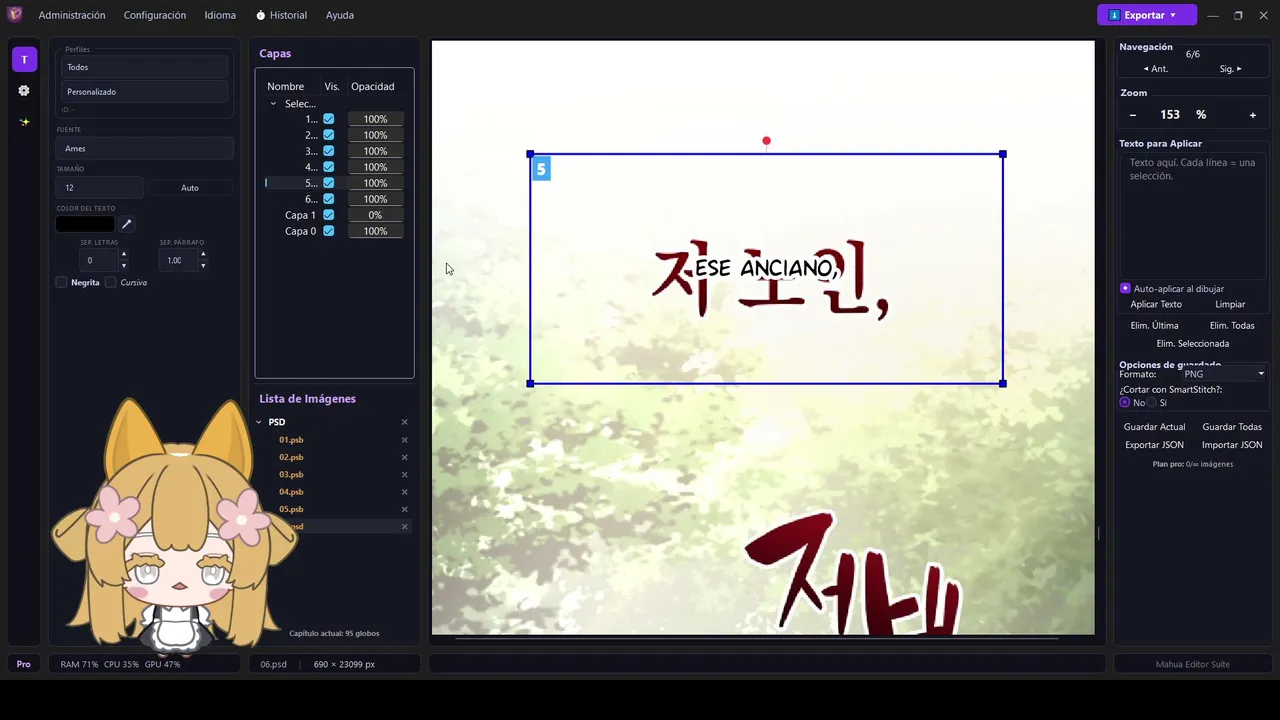This screenshot has width=1280, height=720.
Task: Click the Capa 0 opacity 100% bar
Action: pos(375,231)
